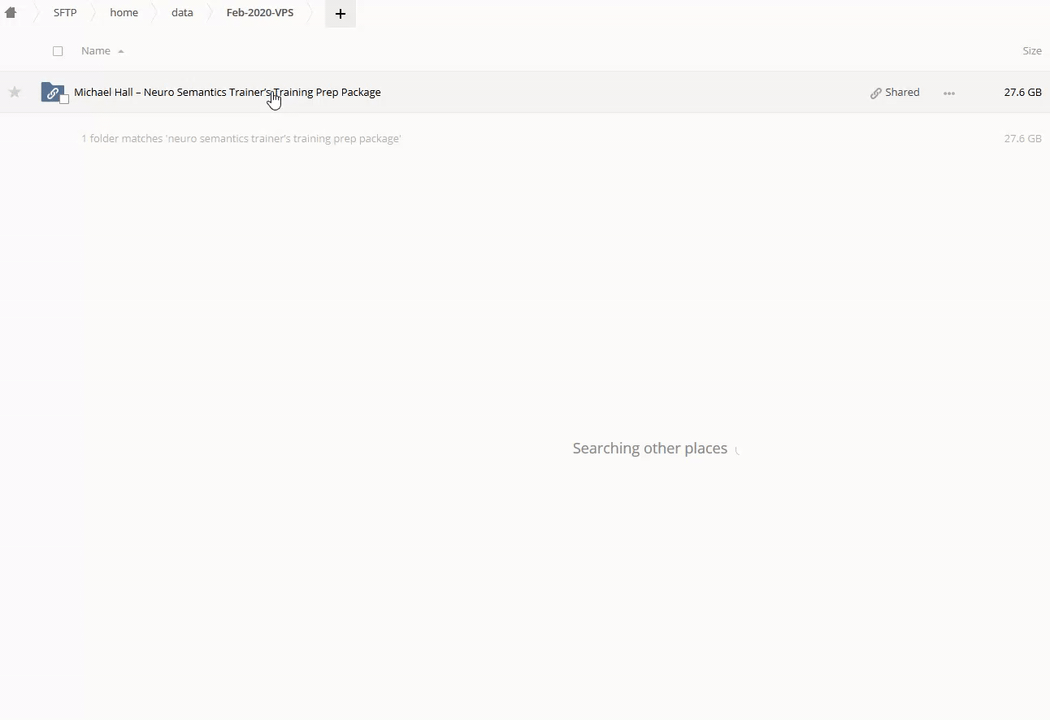Star the Michael Hall folder as favorite
1050x720 pixels.
click(15, 92)
